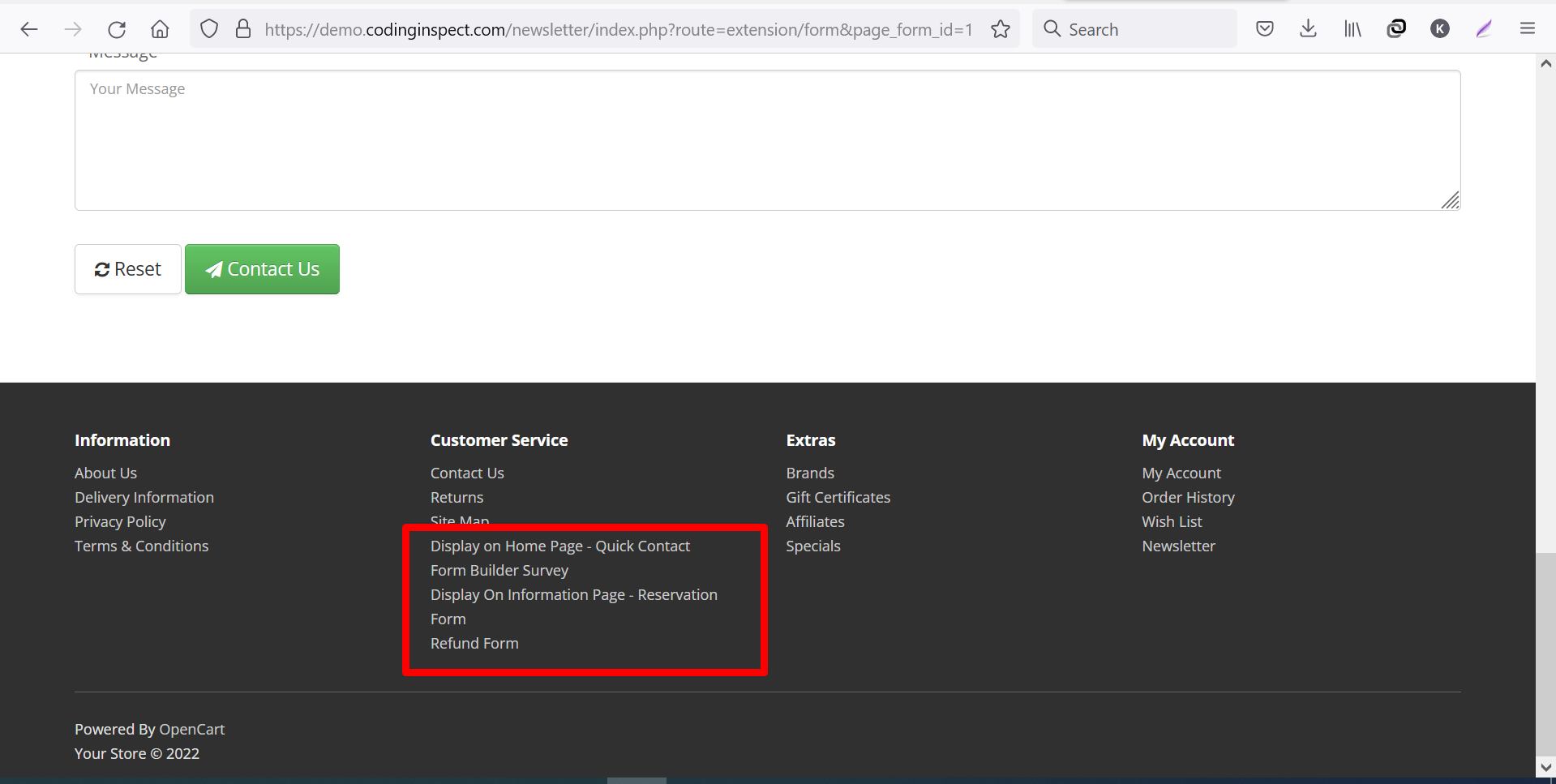
Task: Reload the page with refresh icon
Action: point(117,29)
